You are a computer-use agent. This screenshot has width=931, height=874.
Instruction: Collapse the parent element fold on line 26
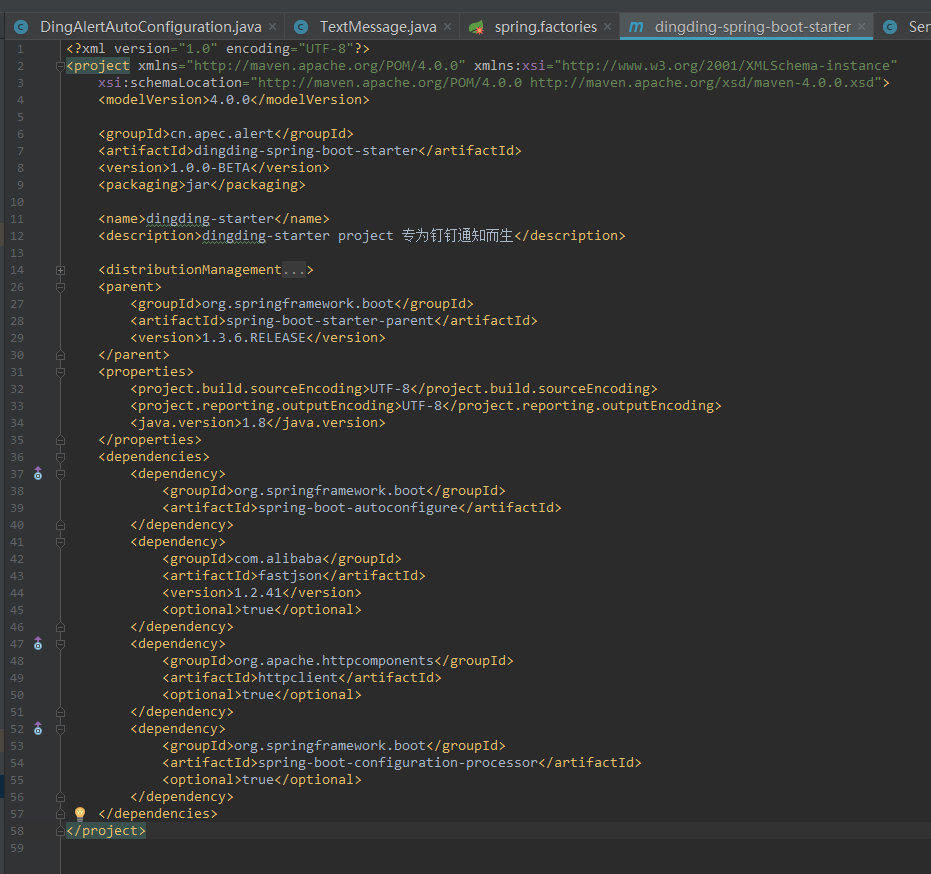pyautogui.click(x=61, y=287)
